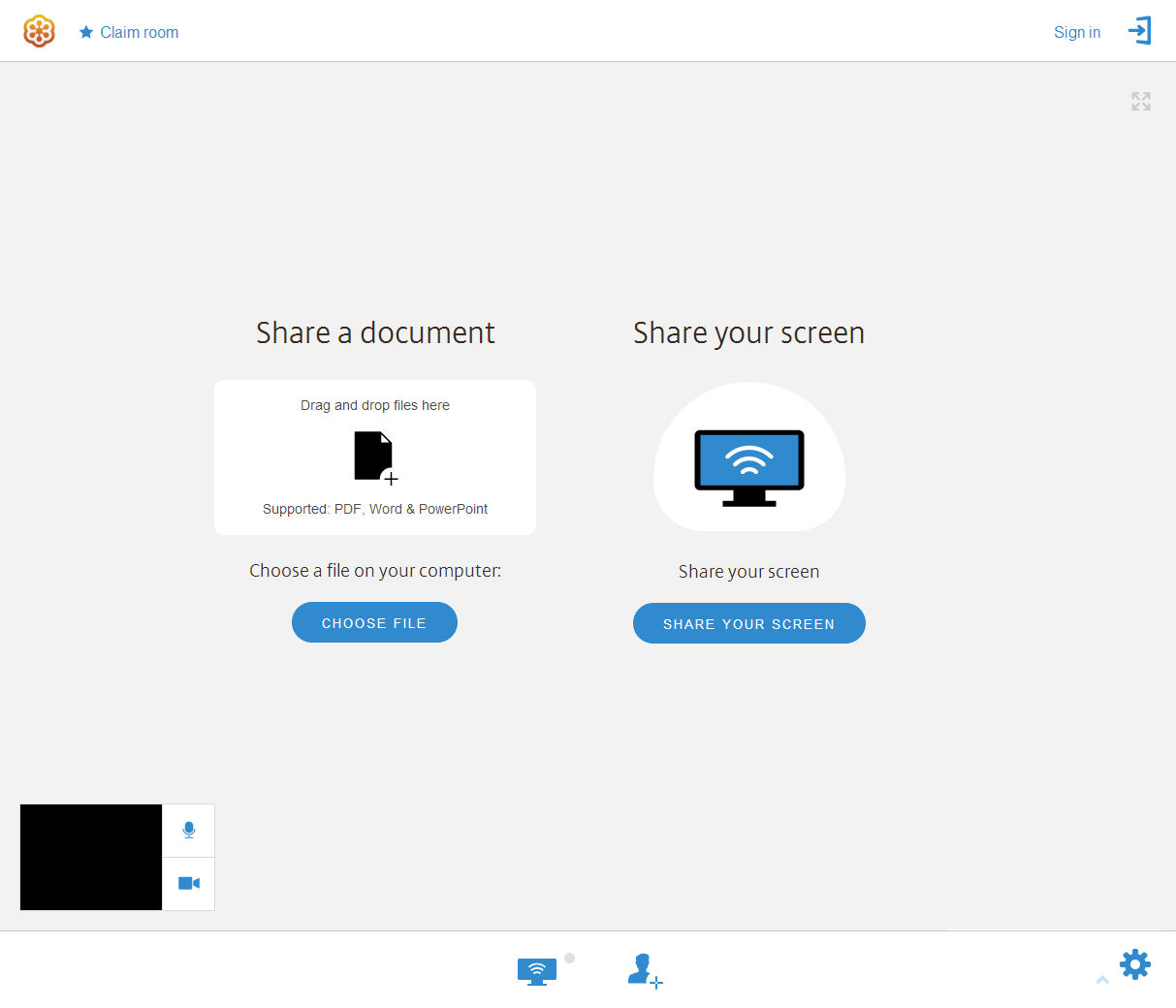The width and height of the screenshot is (1176, 1008).
Task: Click the orange flower app logo
Action: [39, 32]
